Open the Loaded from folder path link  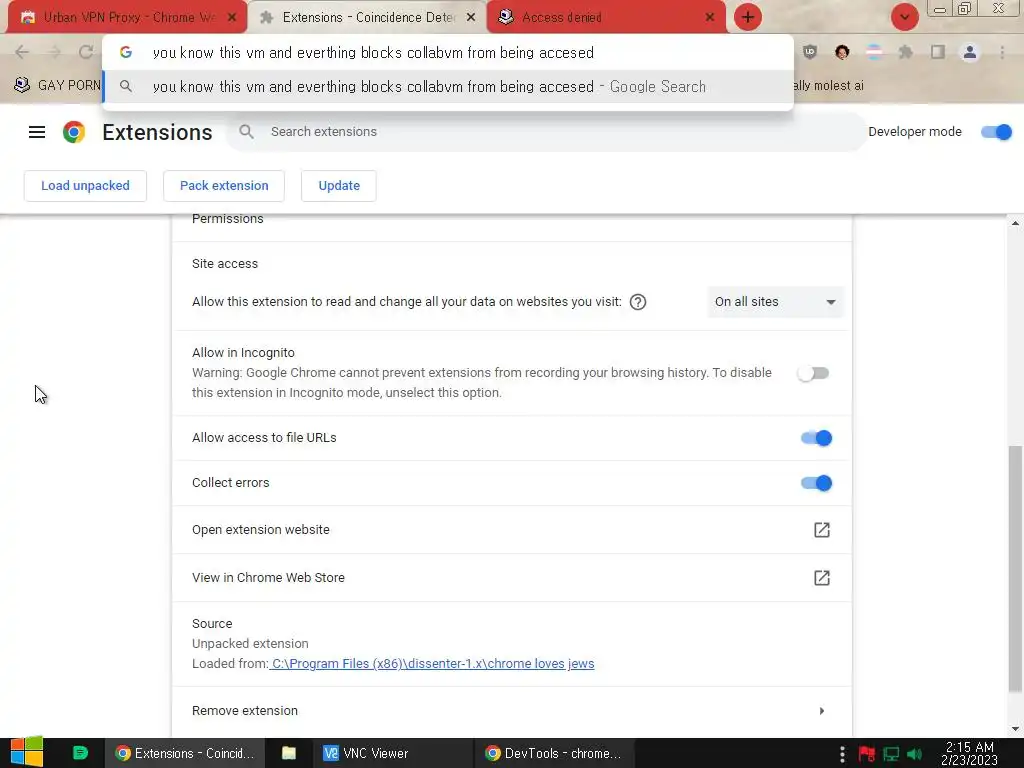point(432,664)
